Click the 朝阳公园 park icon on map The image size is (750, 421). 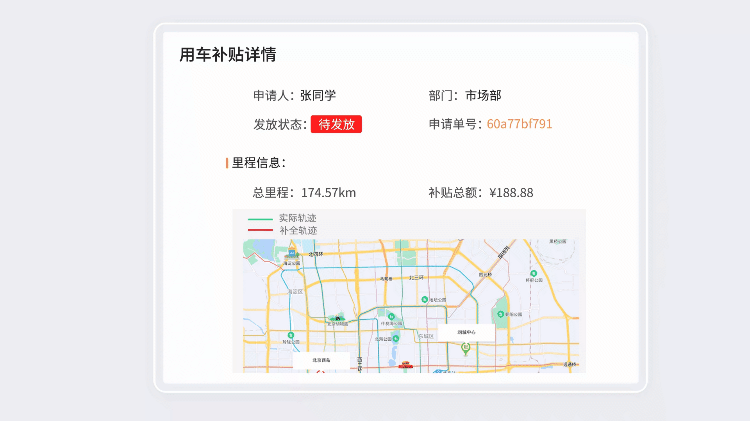(502, 312)
